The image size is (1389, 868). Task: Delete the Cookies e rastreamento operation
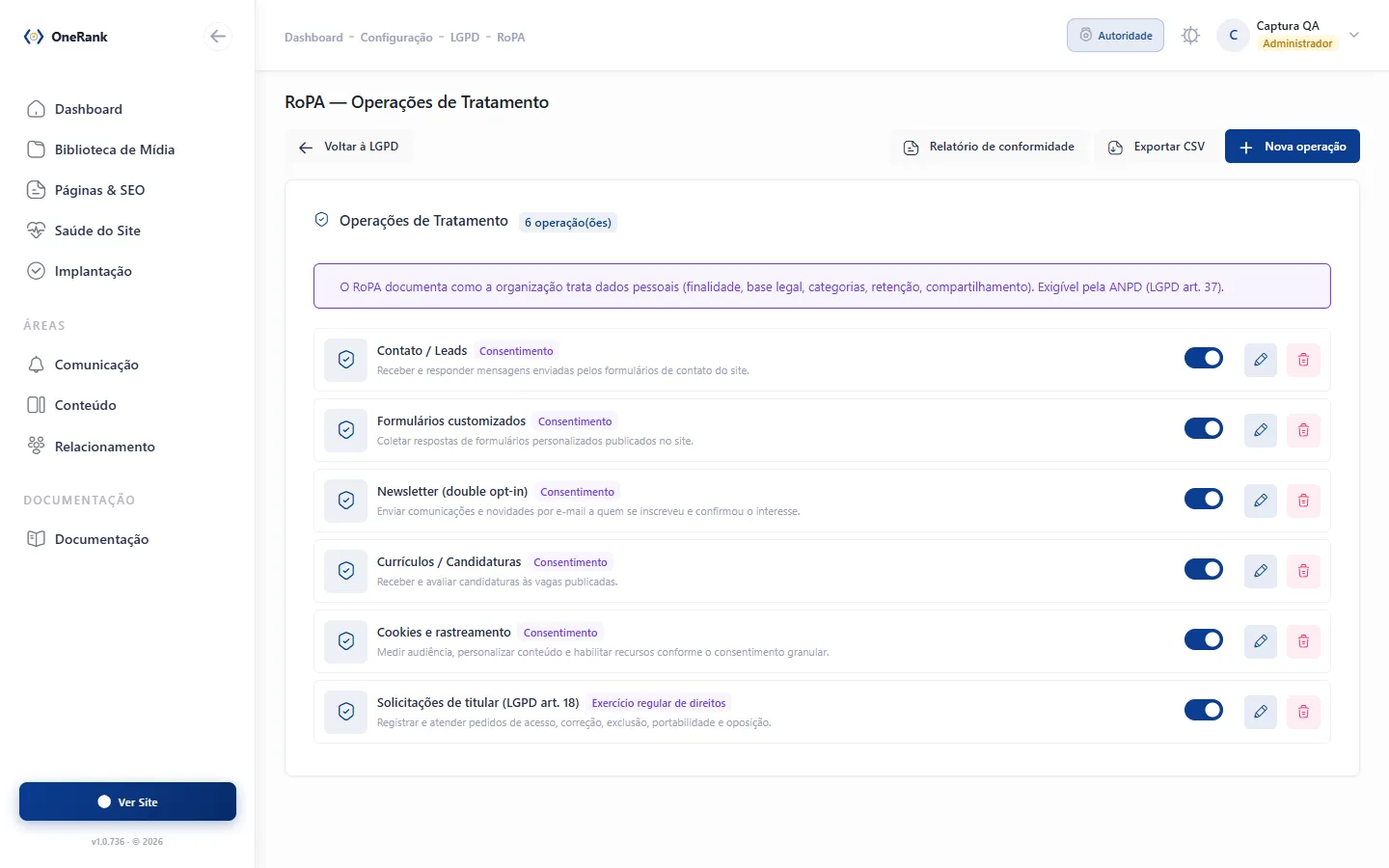click(1303, 641)
